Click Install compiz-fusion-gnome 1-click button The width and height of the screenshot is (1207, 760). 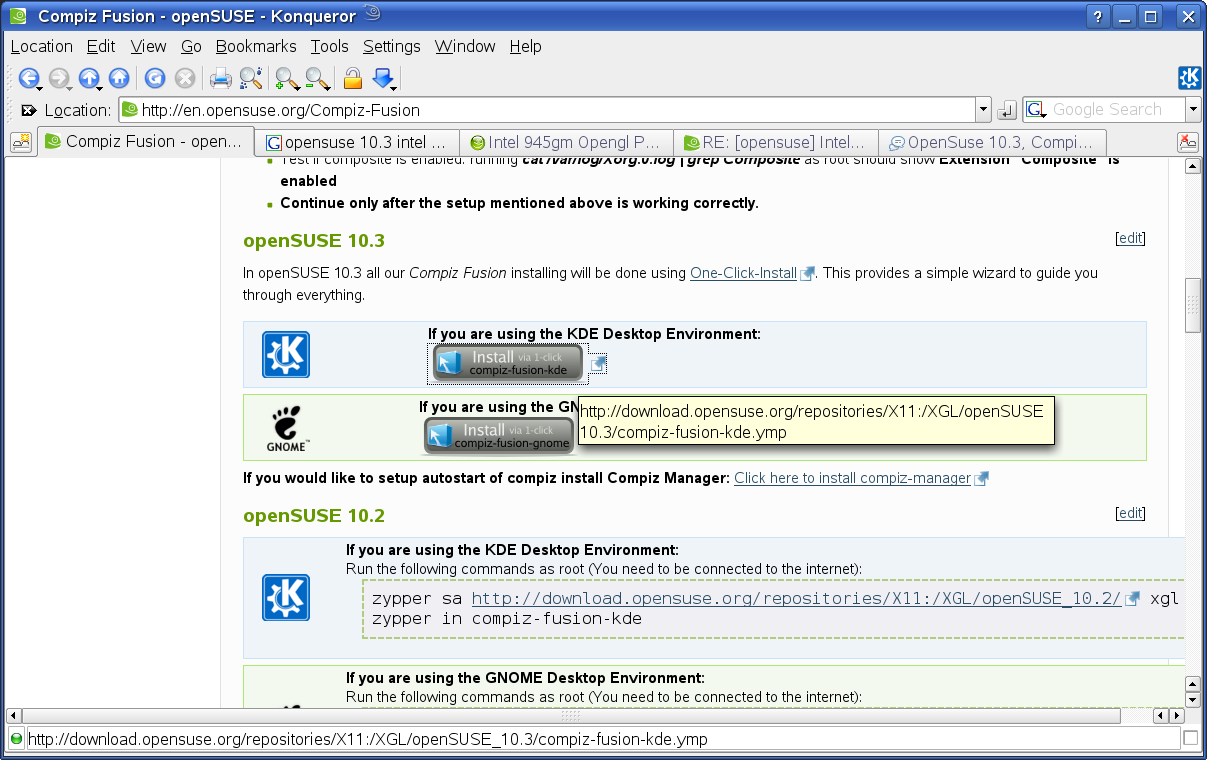click(x=499, y=435)
